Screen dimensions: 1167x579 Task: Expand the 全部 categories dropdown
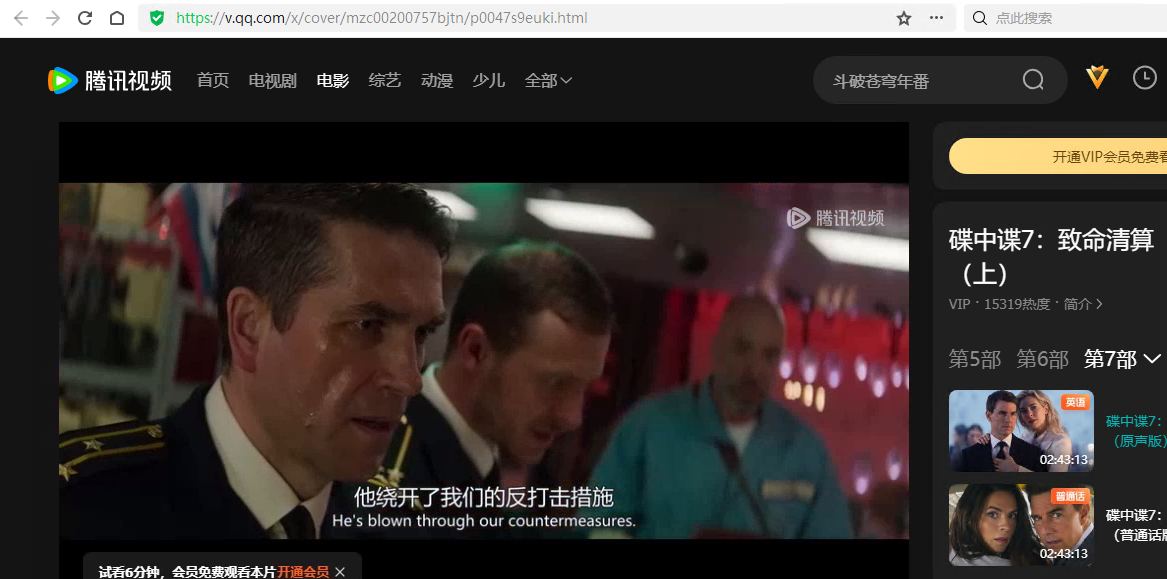[x=549, y=80]
